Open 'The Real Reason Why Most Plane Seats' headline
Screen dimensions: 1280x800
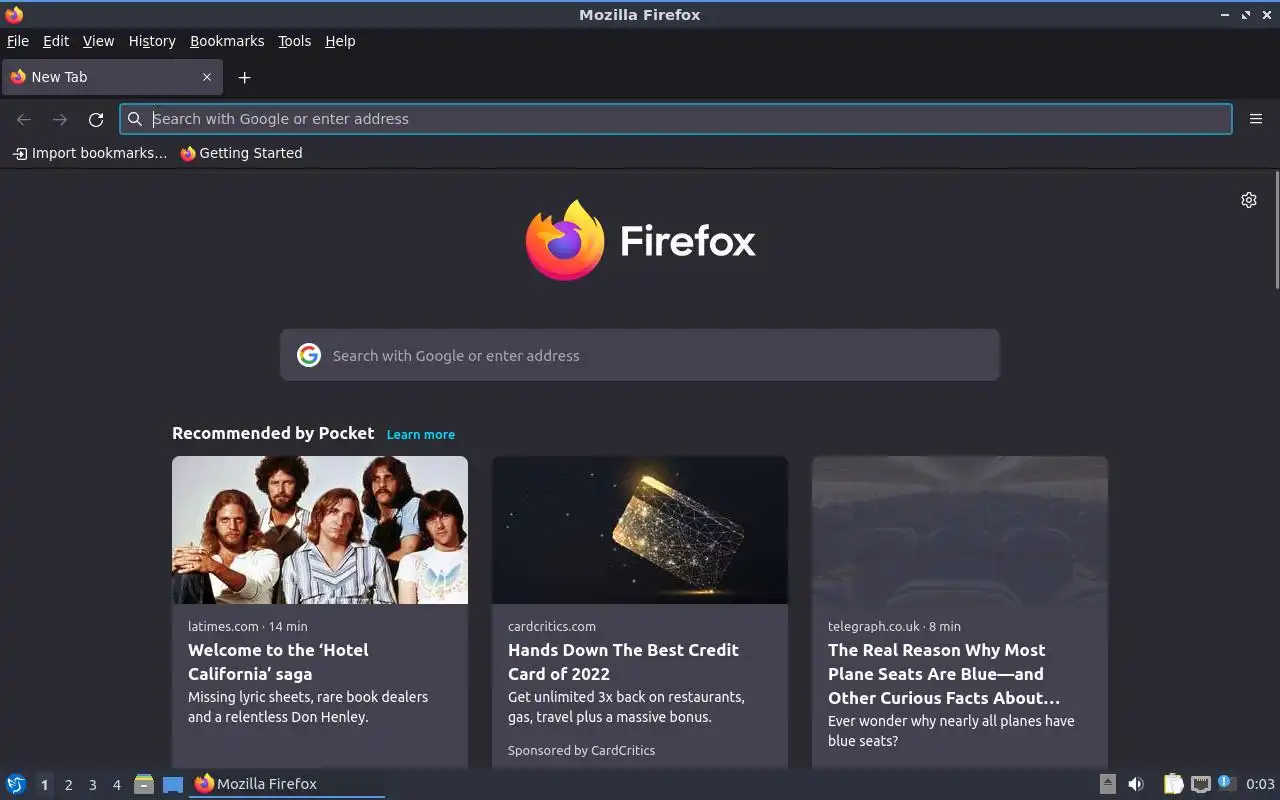coord(944,674)
